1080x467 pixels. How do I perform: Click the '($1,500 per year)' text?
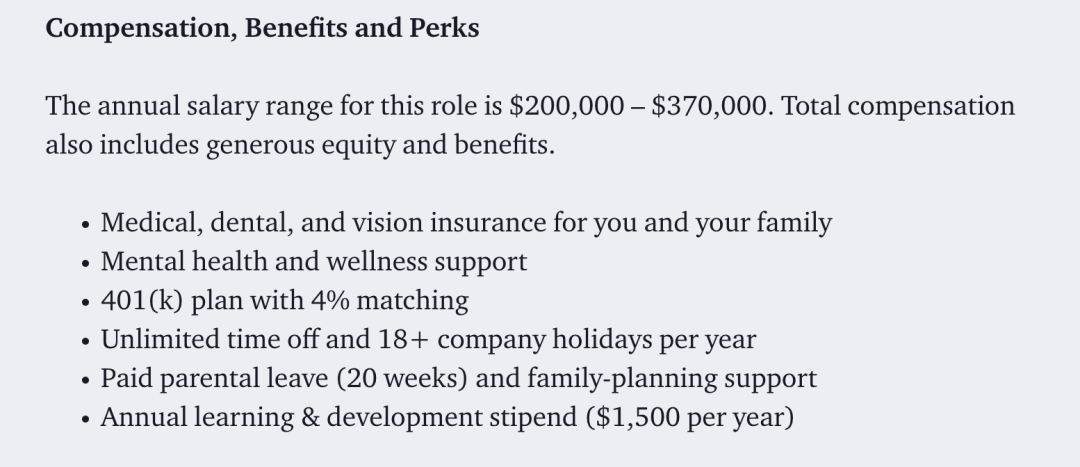click(x=690, y=418)
